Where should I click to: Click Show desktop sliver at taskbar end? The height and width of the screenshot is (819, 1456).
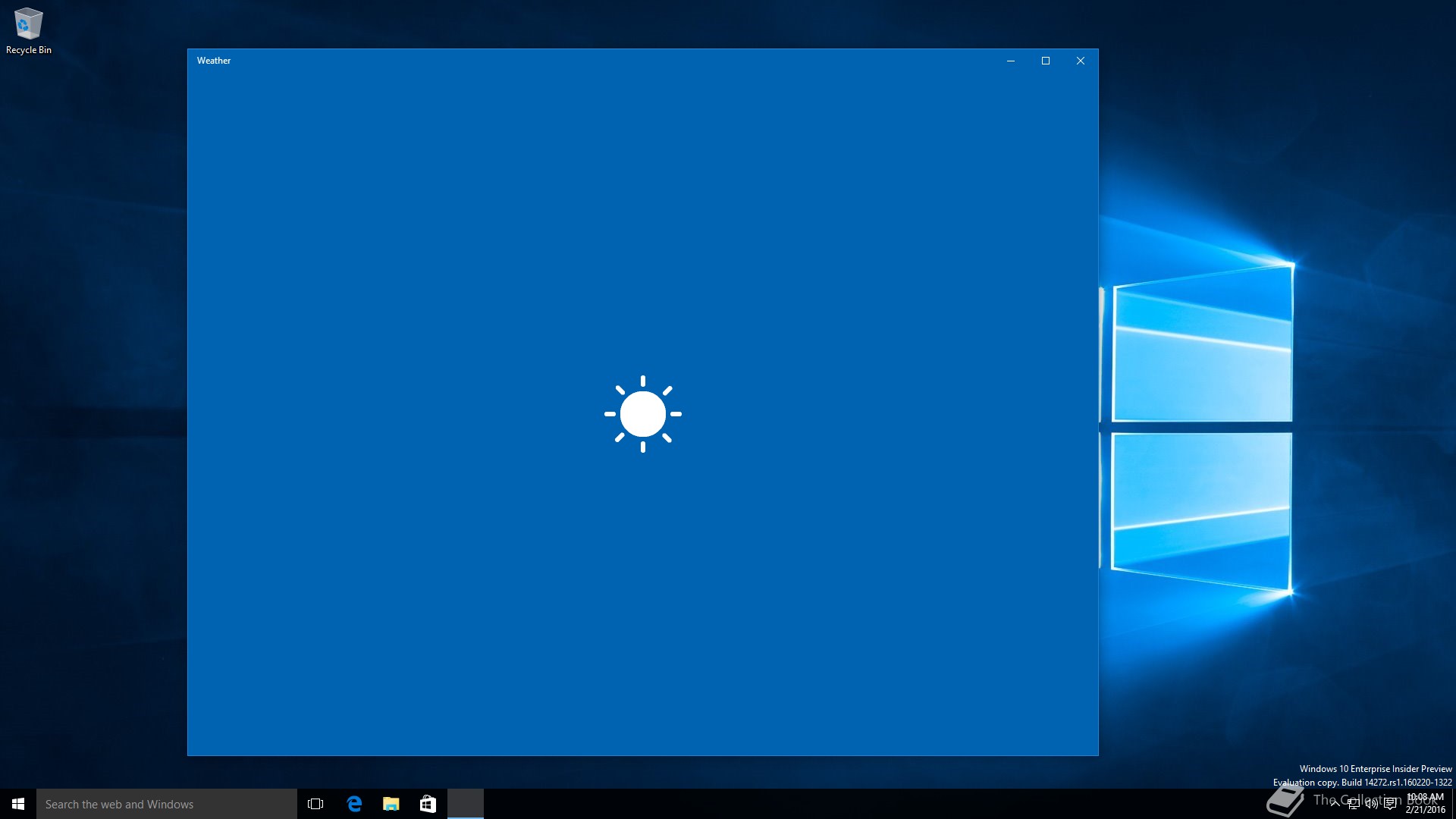(1453, 804)
